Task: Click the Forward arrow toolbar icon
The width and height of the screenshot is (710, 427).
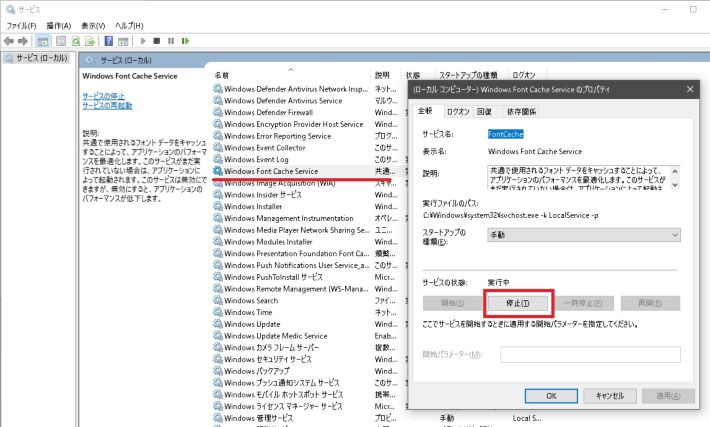Action: coord(23,41)
